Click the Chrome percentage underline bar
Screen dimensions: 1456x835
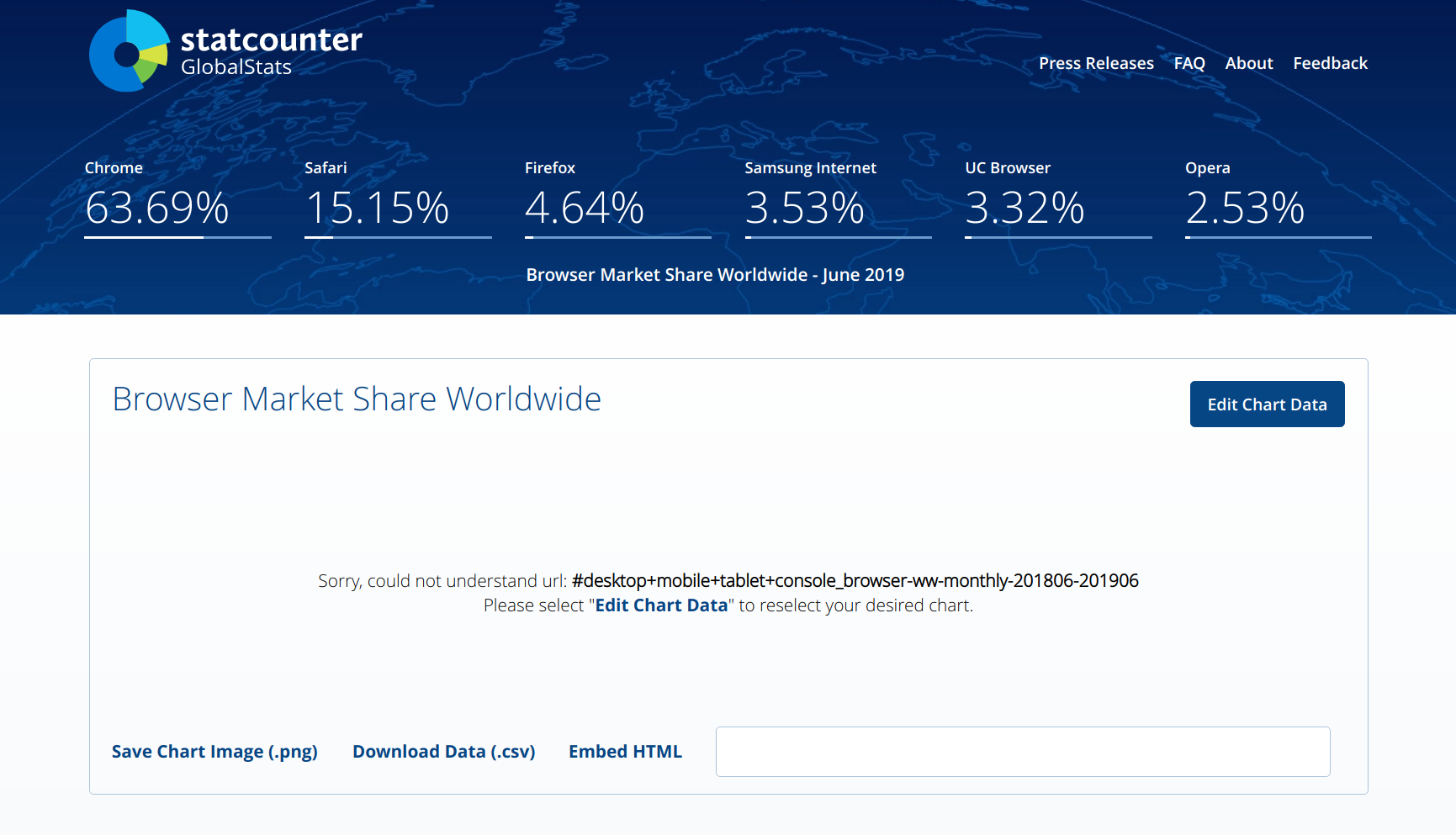coord(177,239)
